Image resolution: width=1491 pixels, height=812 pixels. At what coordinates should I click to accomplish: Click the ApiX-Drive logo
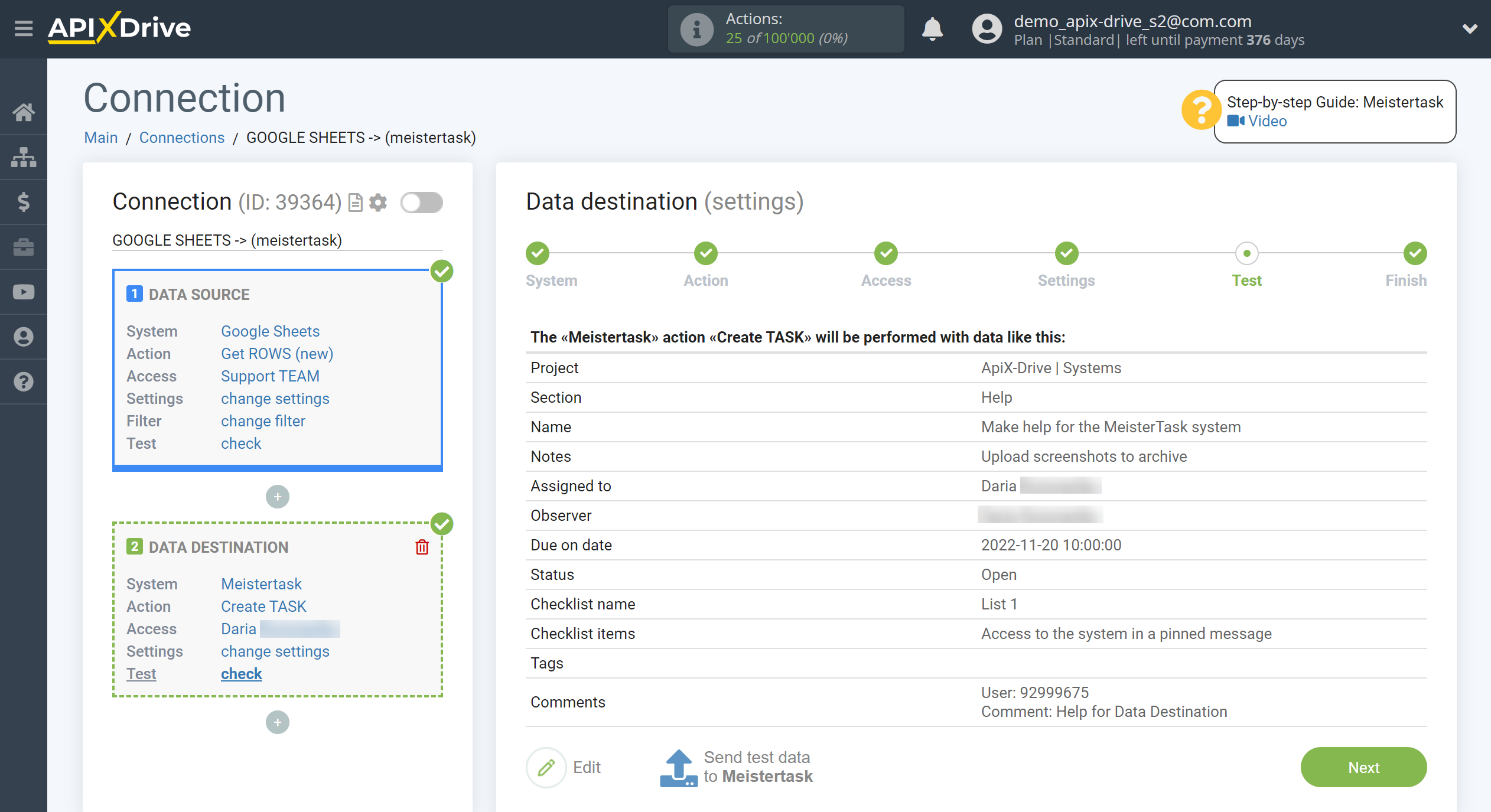[119, 28]
